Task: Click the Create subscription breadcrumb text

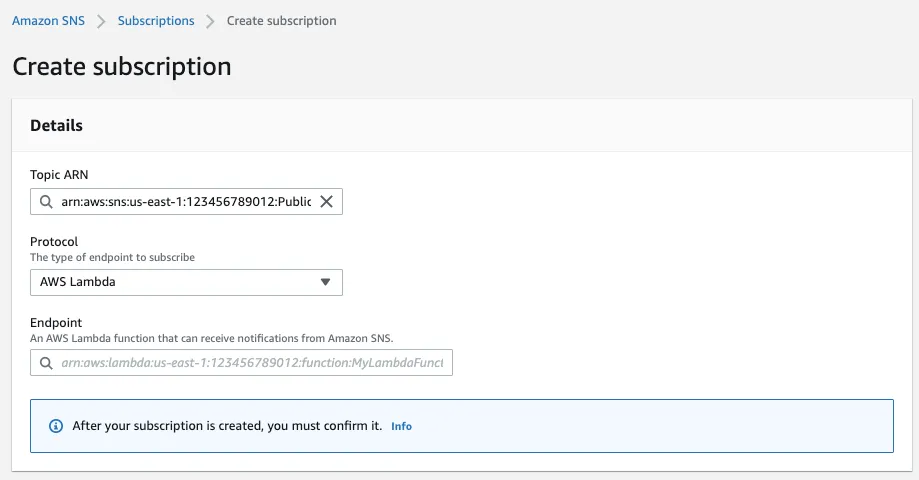Action: point(281,21)
